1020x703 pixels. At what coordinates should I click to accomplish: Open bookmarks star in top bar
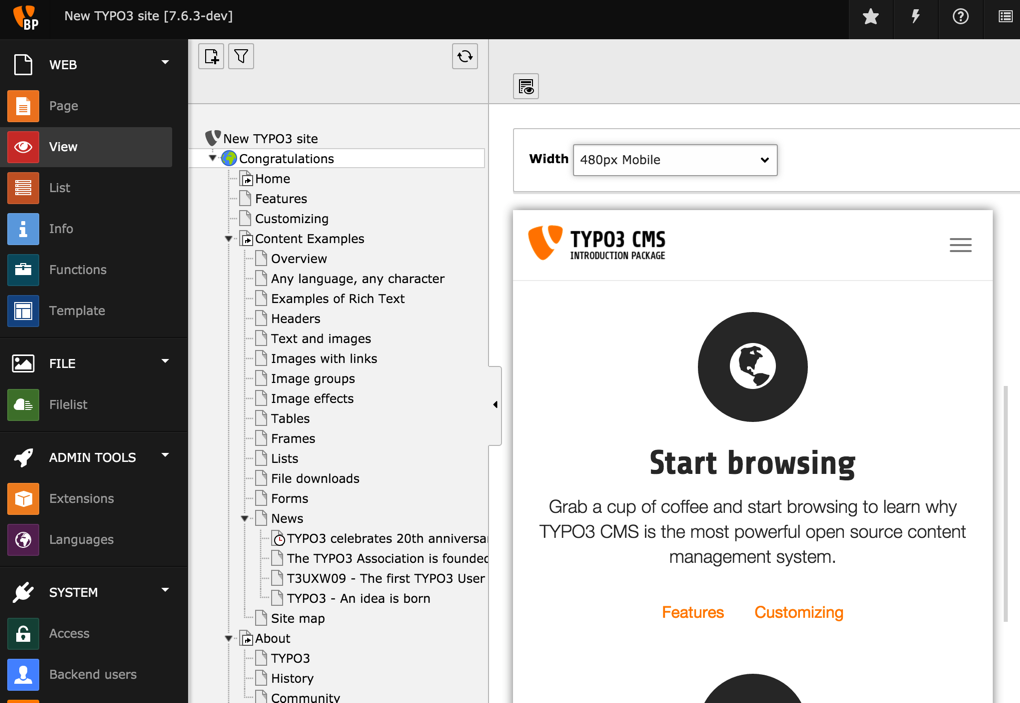[x=870, y=17]
